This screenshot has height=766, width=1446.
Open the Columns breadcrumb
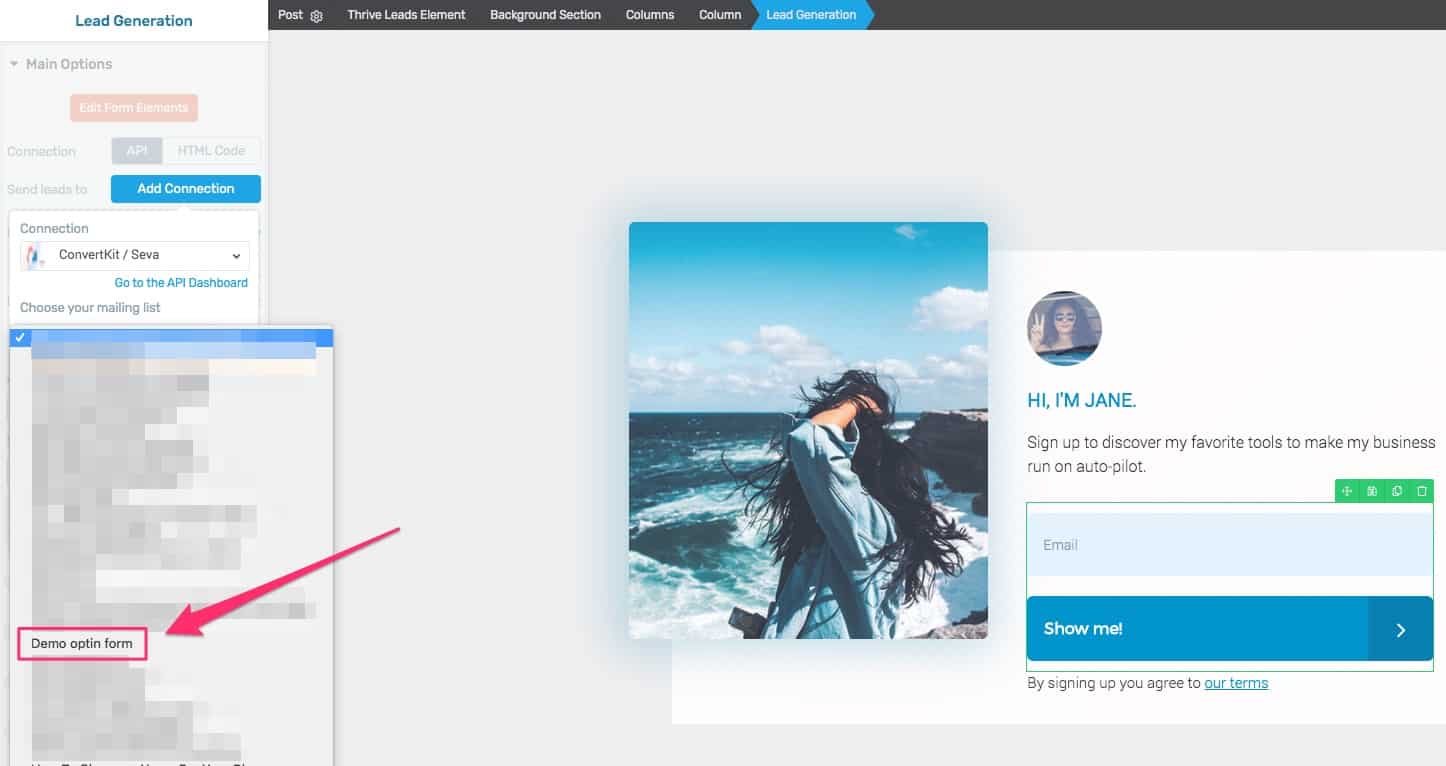[x=650, y=15]
